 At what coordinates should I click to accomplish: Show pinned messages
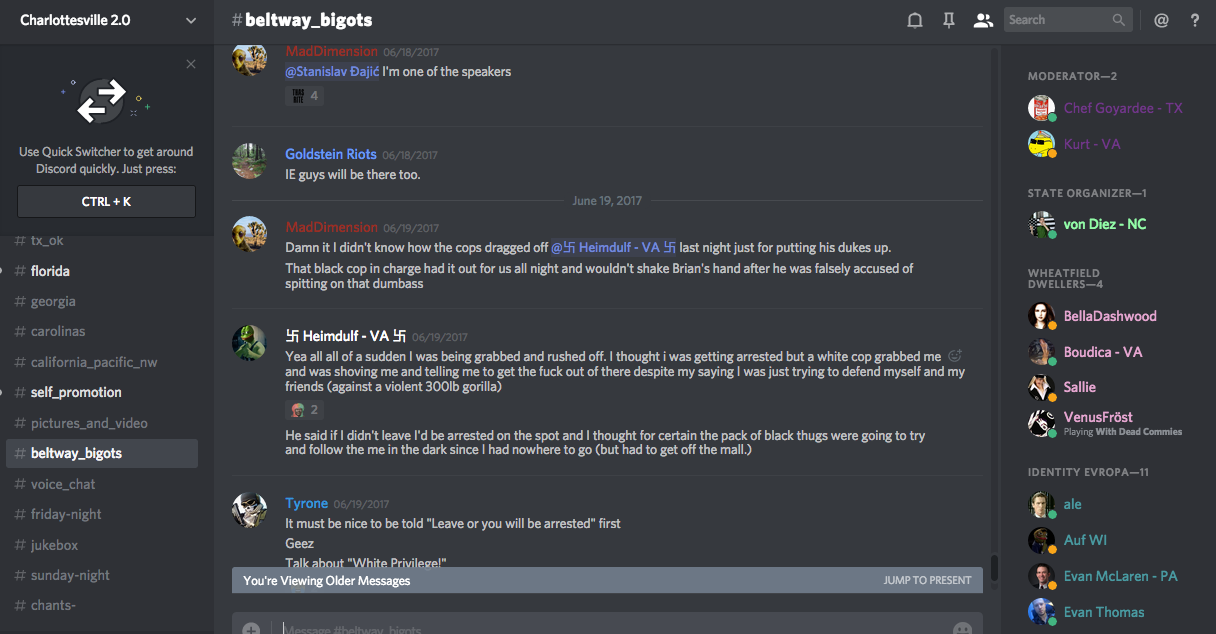click(949, 20)
